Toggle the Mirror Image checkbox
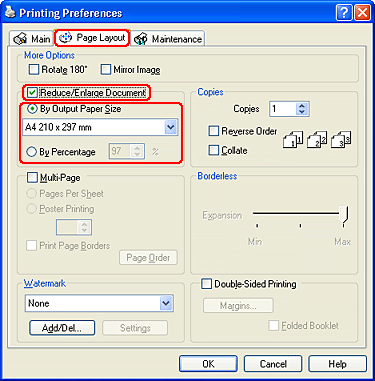 click(106, 70)
